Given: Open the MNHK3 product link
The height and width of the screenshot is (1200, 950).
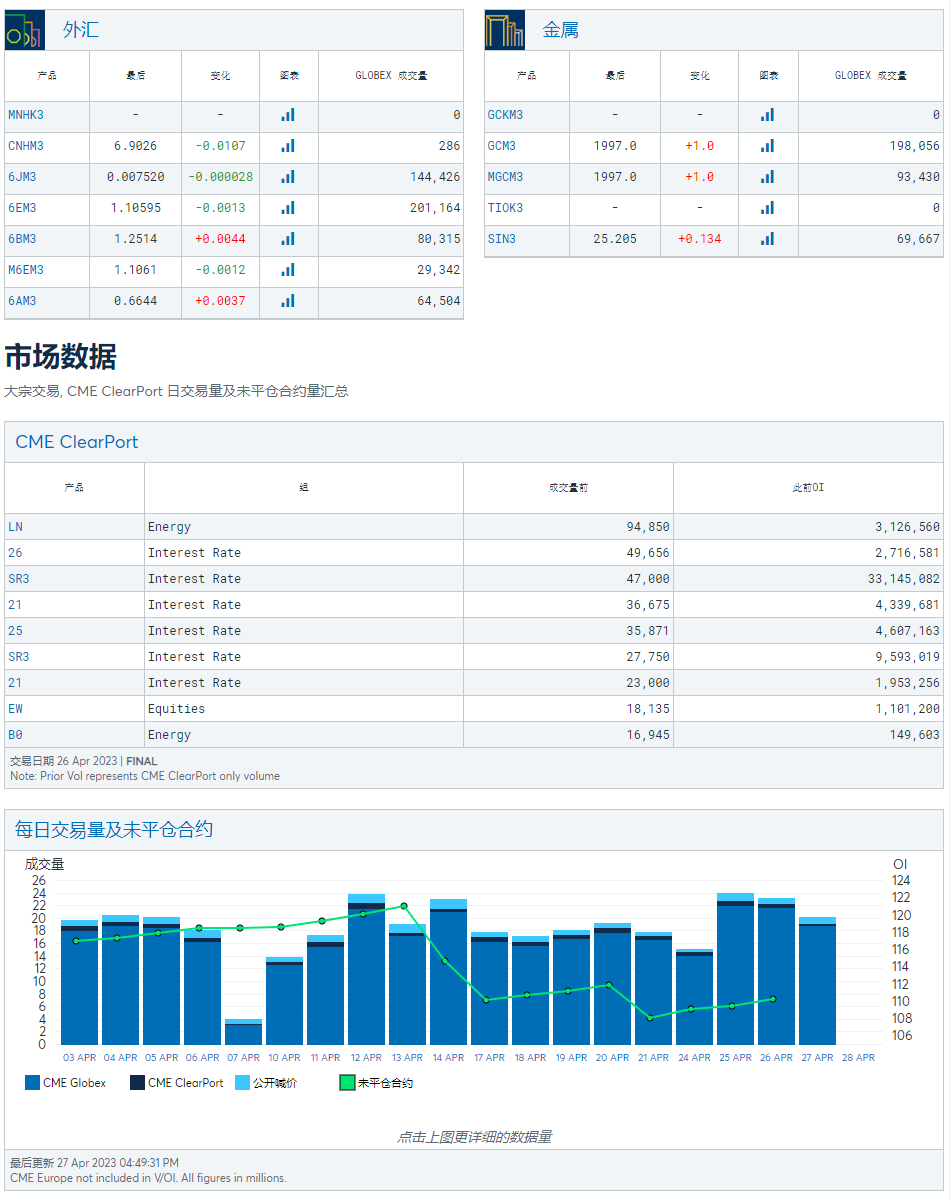Looking at the screenshot, I should [x=26, y=115].
